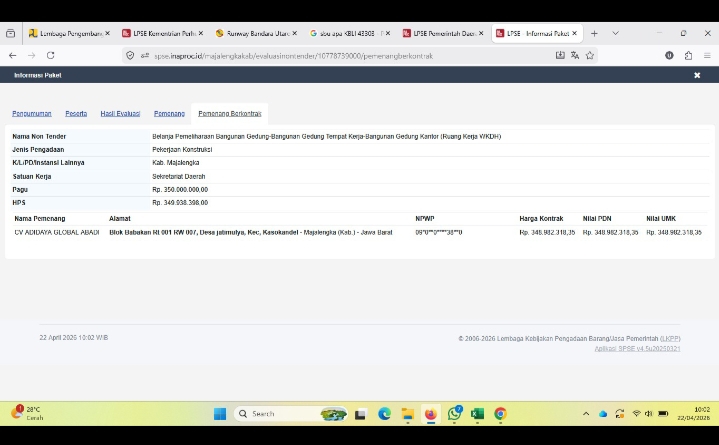
Task: Switch to the Pengumuman tab
Action: pos(32,114)
